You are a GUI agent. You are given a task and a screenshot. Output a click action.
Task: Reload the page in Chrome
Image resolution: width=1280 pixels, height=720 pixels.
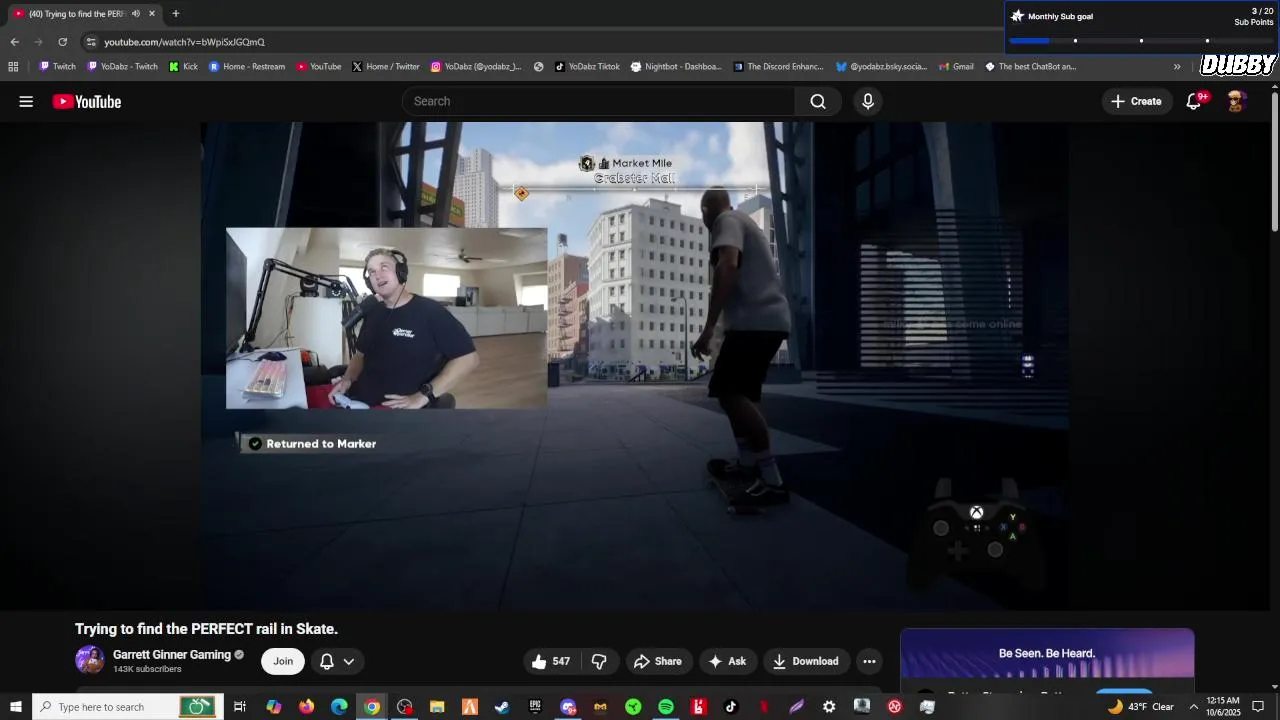click(x=62, y=42)
